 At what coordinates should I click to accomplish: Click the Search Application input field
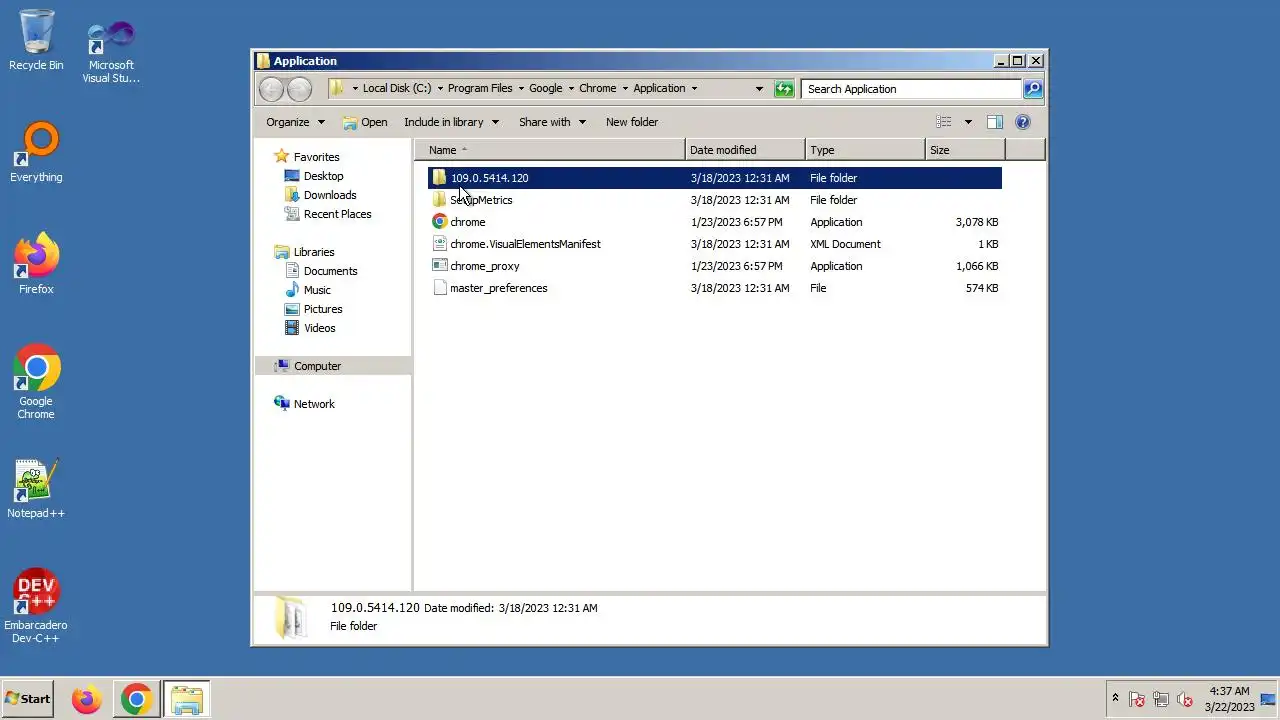pyautogui.click(x=911, y=89)
